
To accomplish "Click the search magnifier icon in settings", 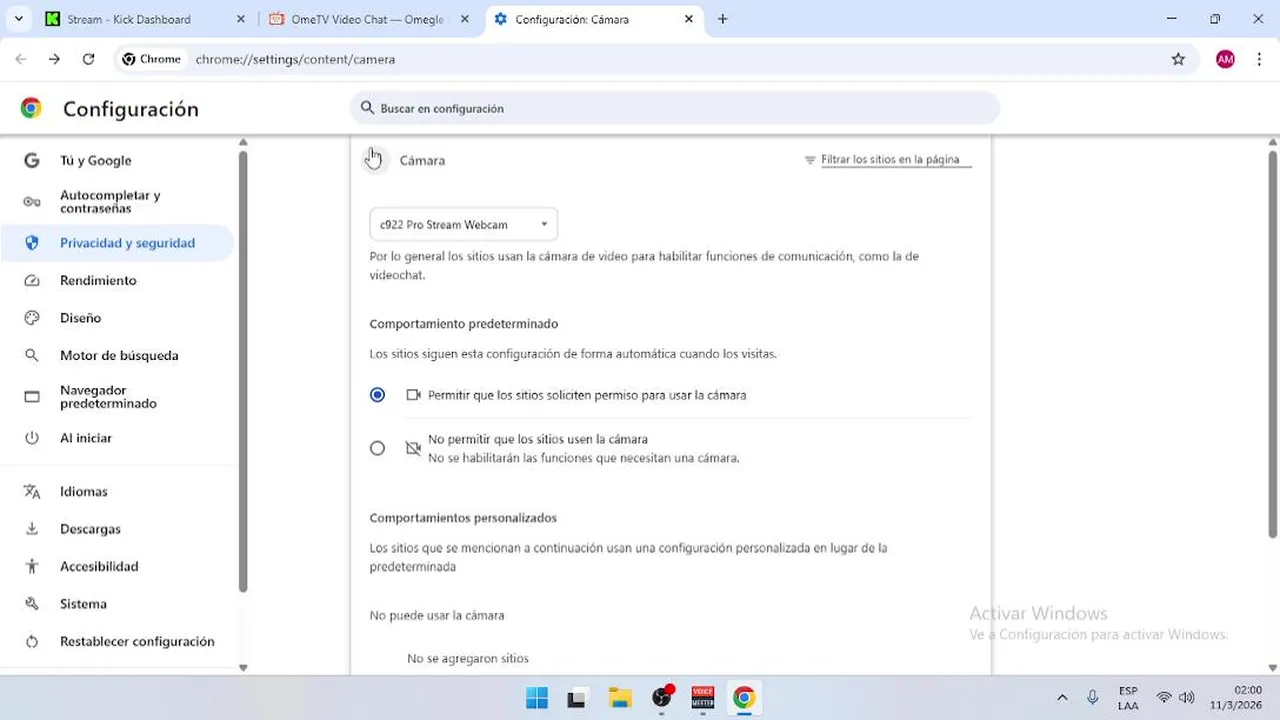I will (x=367, y=108).
